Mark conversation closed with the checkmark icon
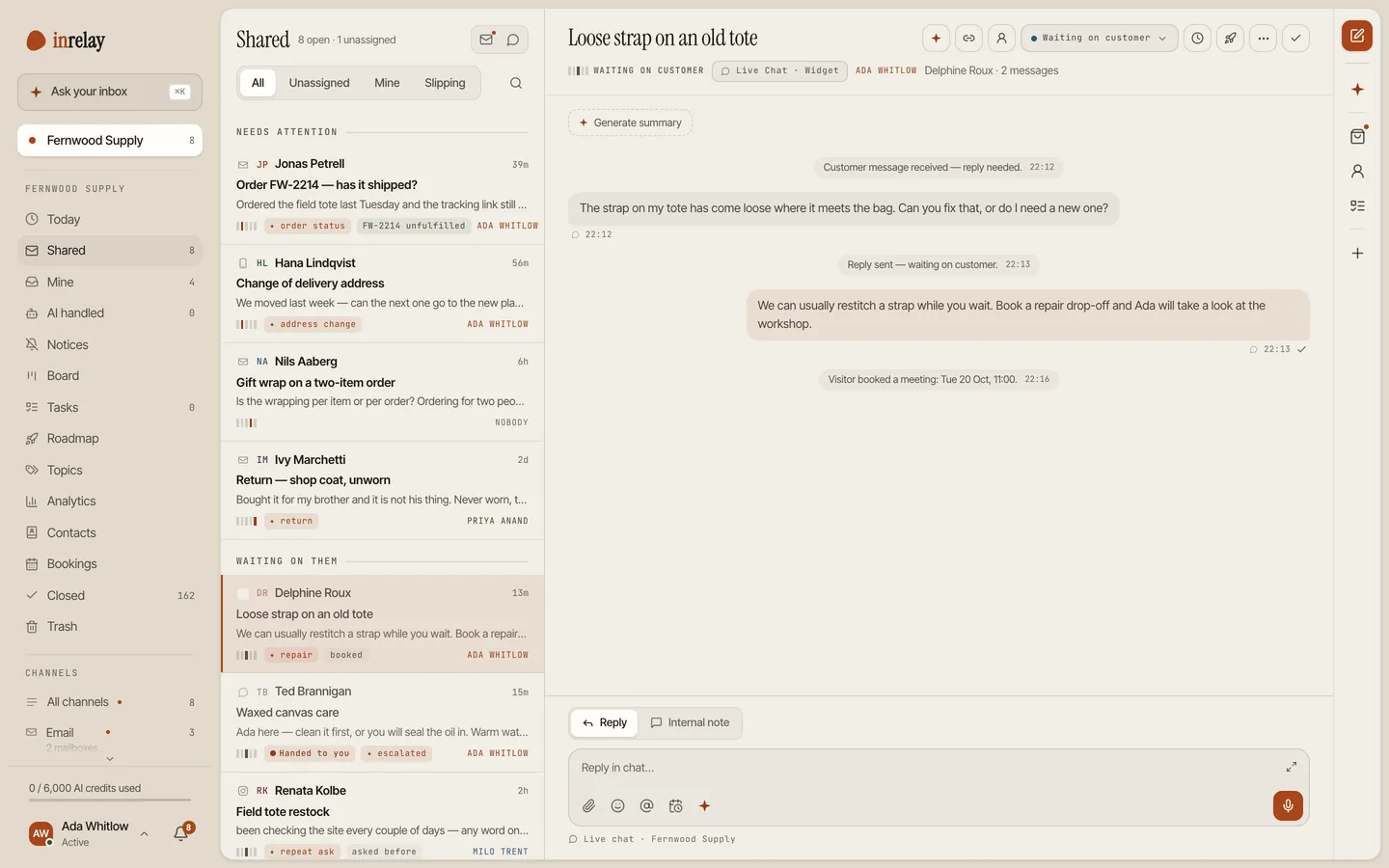 [x=1295, y=39]
